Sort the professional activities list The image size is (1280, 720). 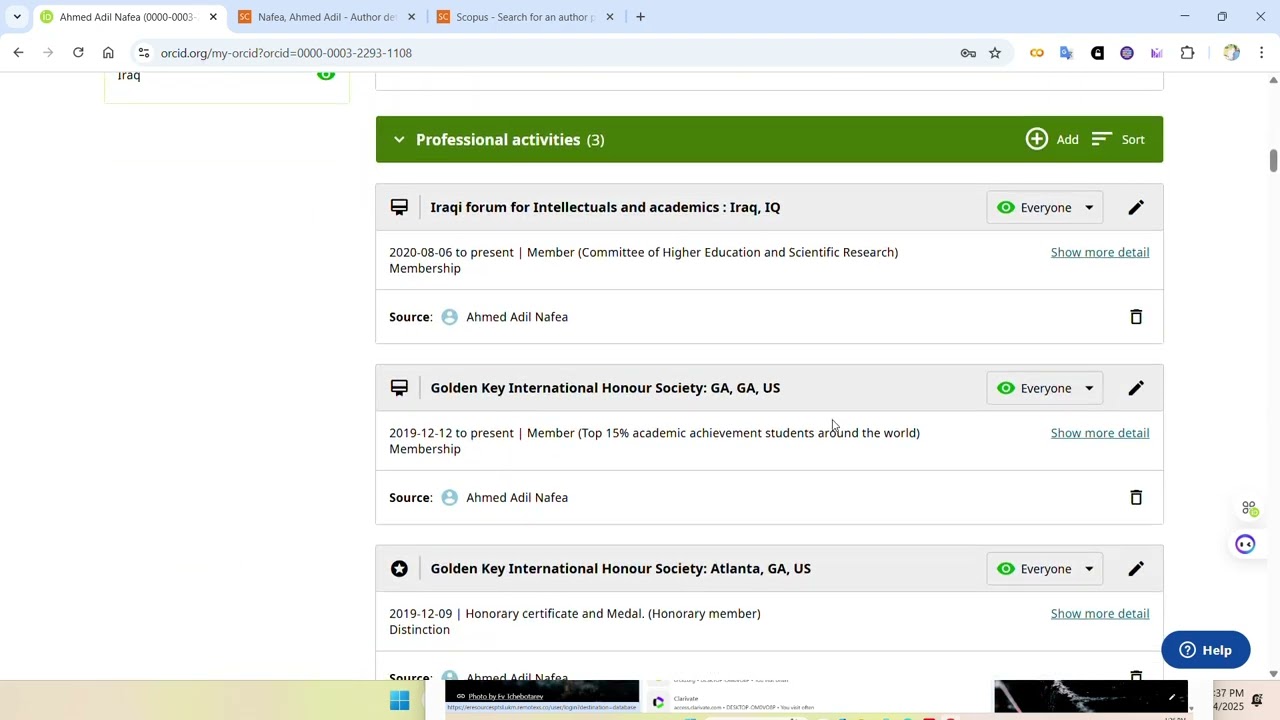[x=1118, y=139]
